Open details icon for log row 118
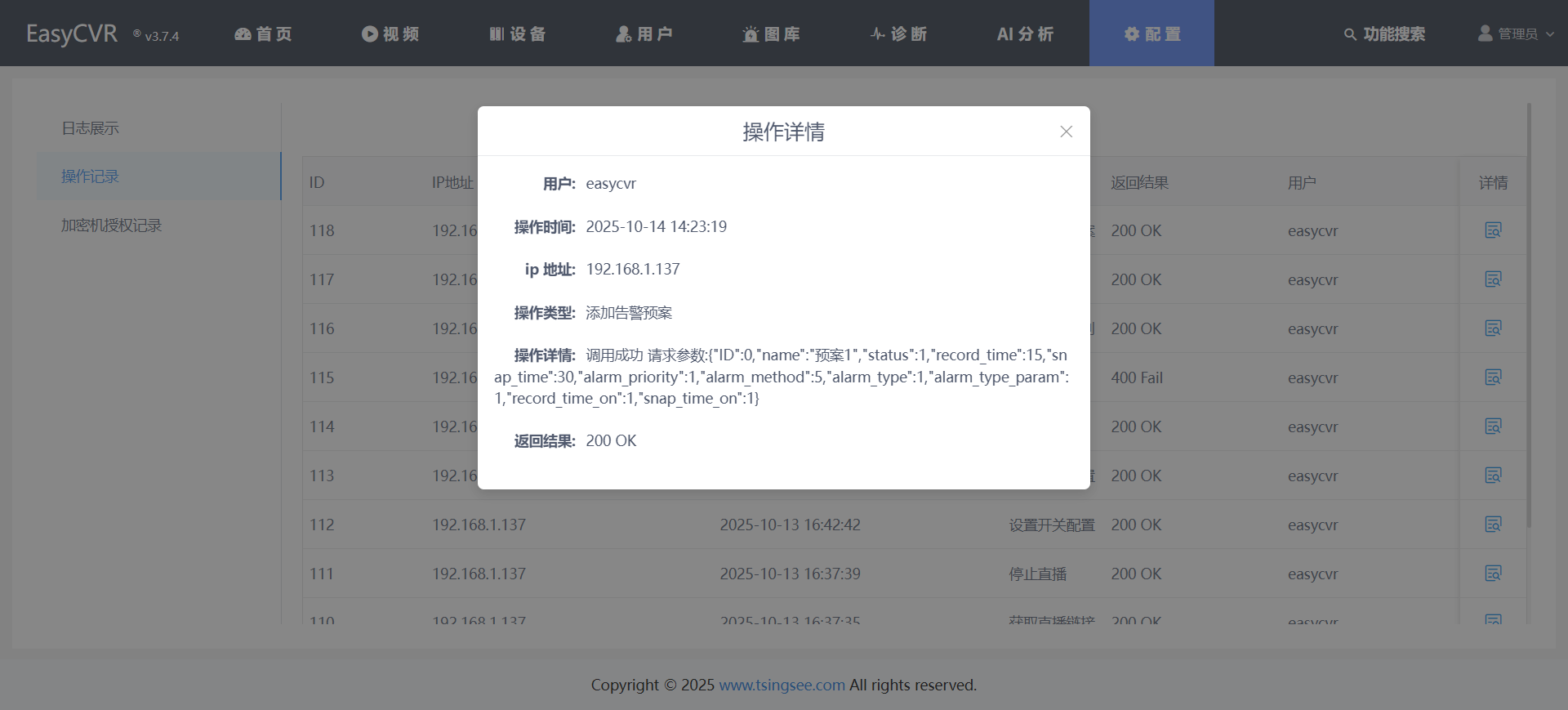Viewport: 1568px width, 710px height. coord(1493,230)
